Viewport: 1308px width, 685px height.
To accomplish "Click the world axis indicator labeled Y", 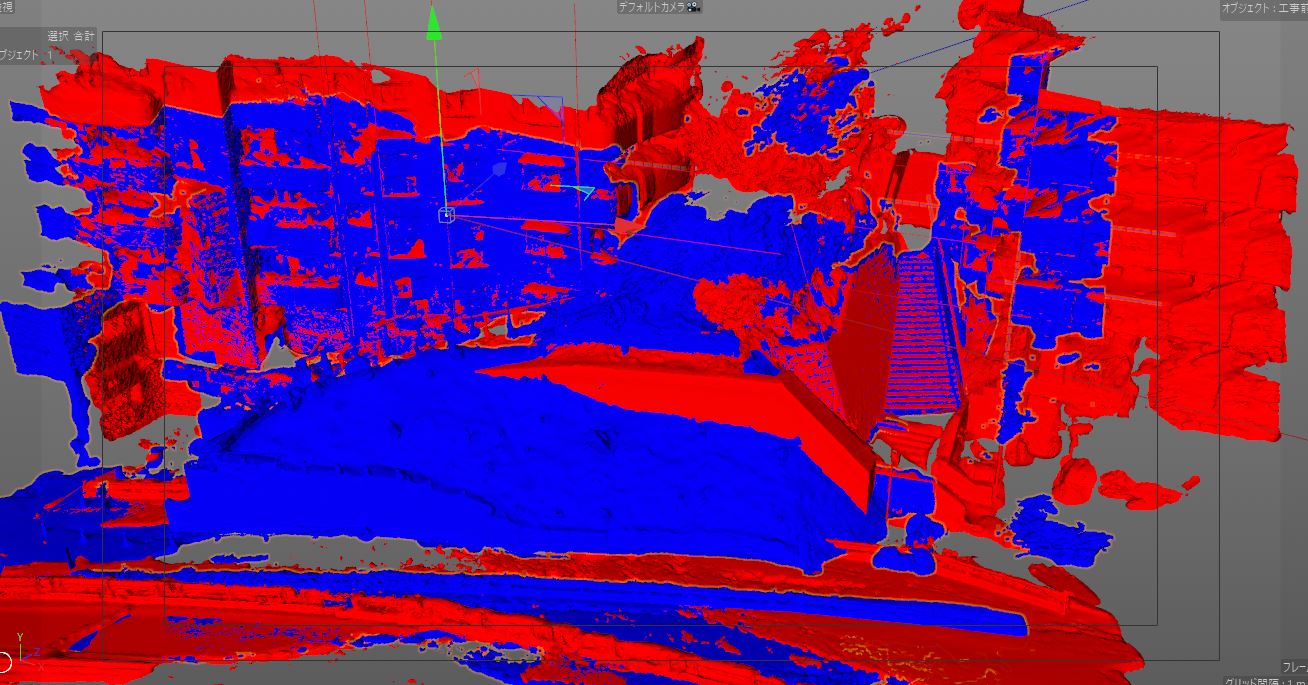I will coord(20,637).
